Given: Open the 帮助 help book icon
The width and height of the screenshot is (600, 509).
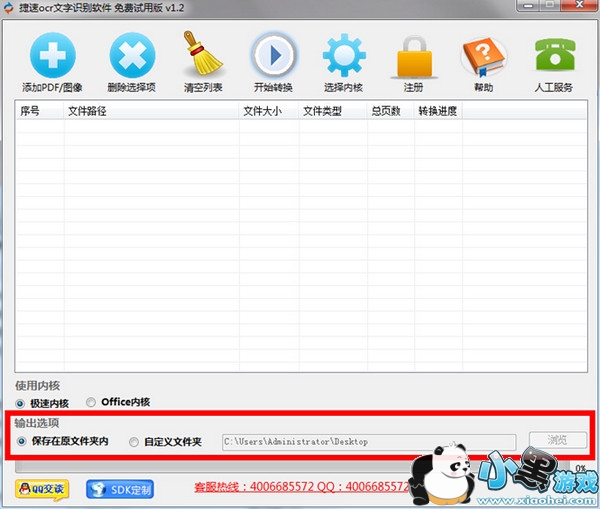Looking at the screenshot, I should click(x=484, y=57).
